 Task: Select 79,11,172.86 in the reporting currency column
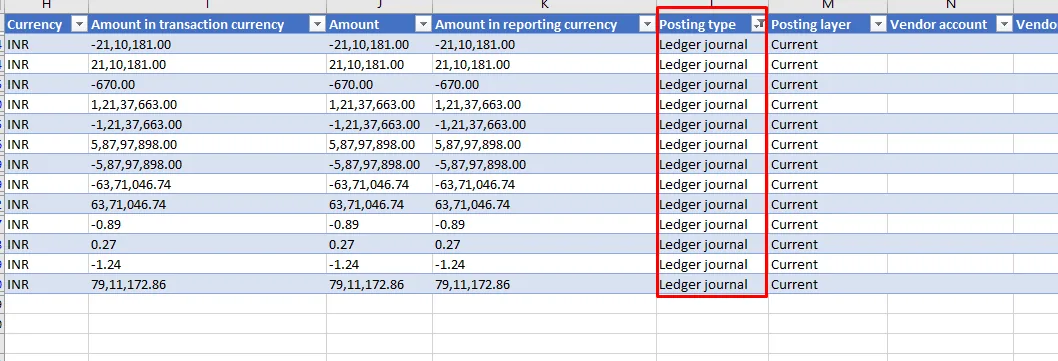coord(545,284)
